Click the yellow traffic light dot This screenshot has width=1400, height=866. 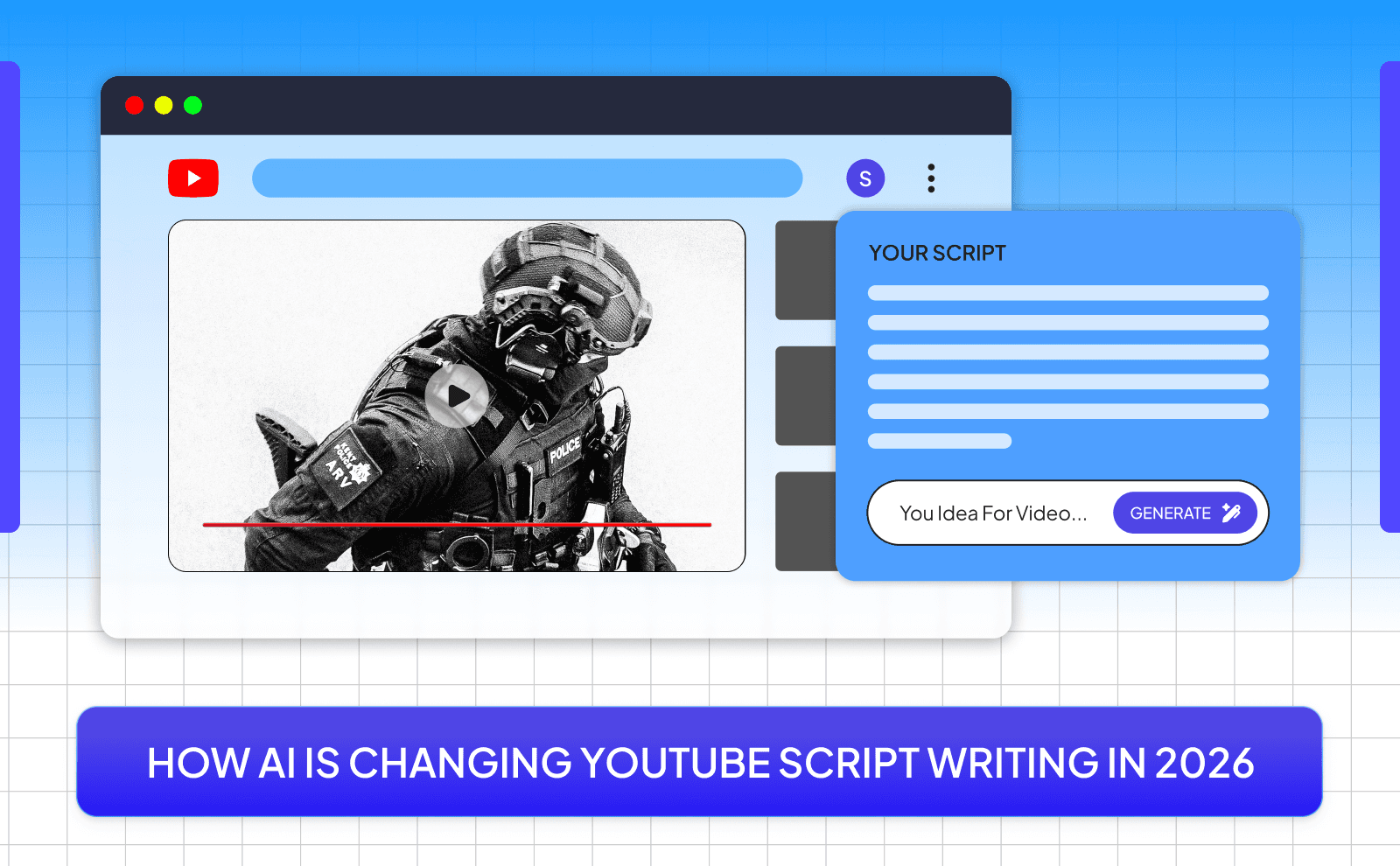tap(163, 105)
